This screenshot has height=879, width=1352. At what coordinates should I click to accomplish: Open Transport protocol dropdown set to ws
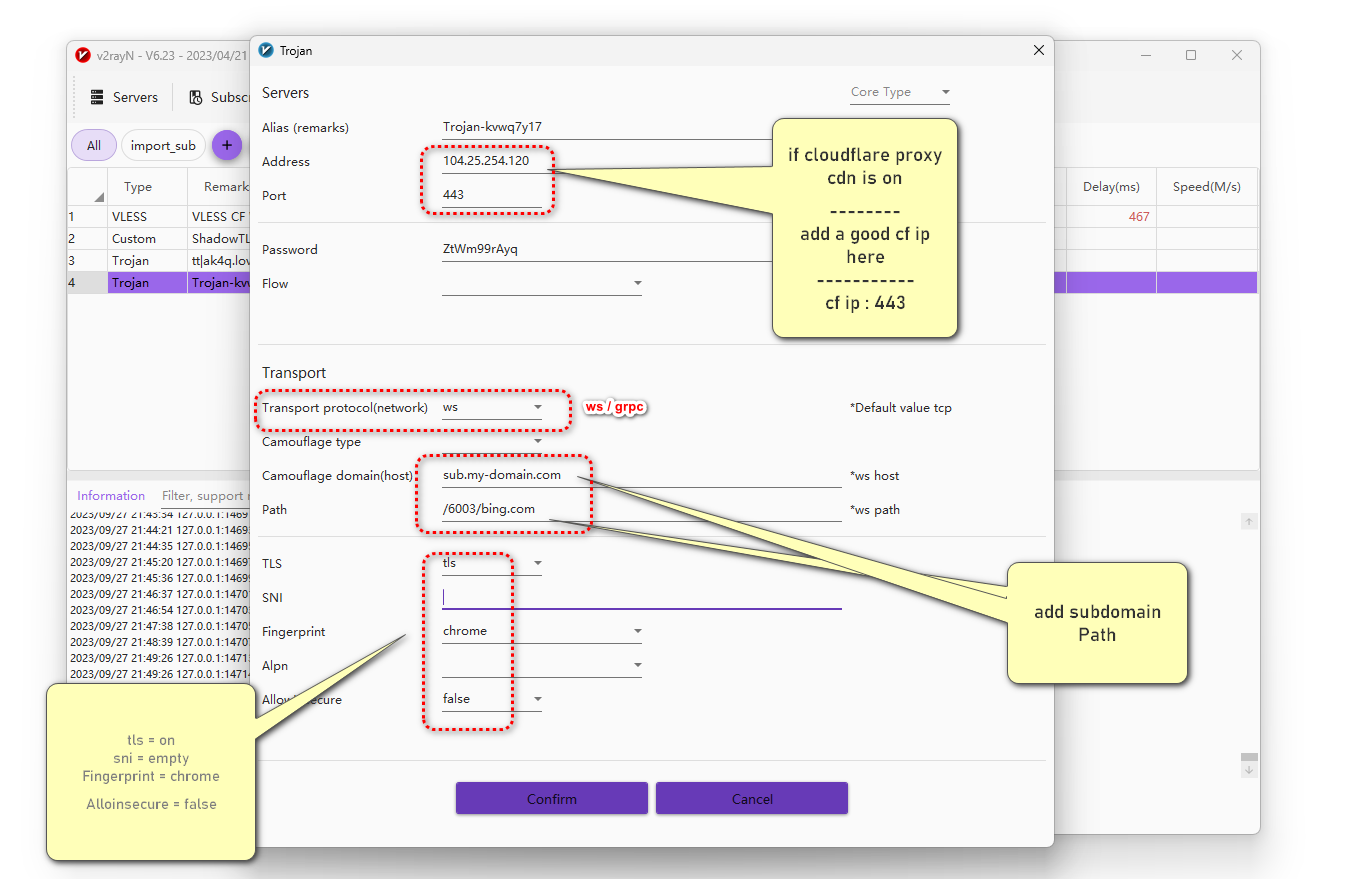[492, 408]
